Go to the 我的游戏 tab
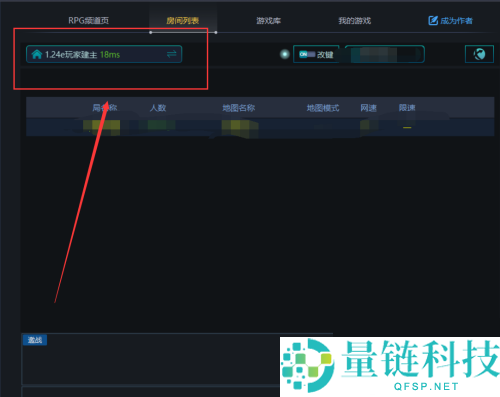 (x=354, y=21)
